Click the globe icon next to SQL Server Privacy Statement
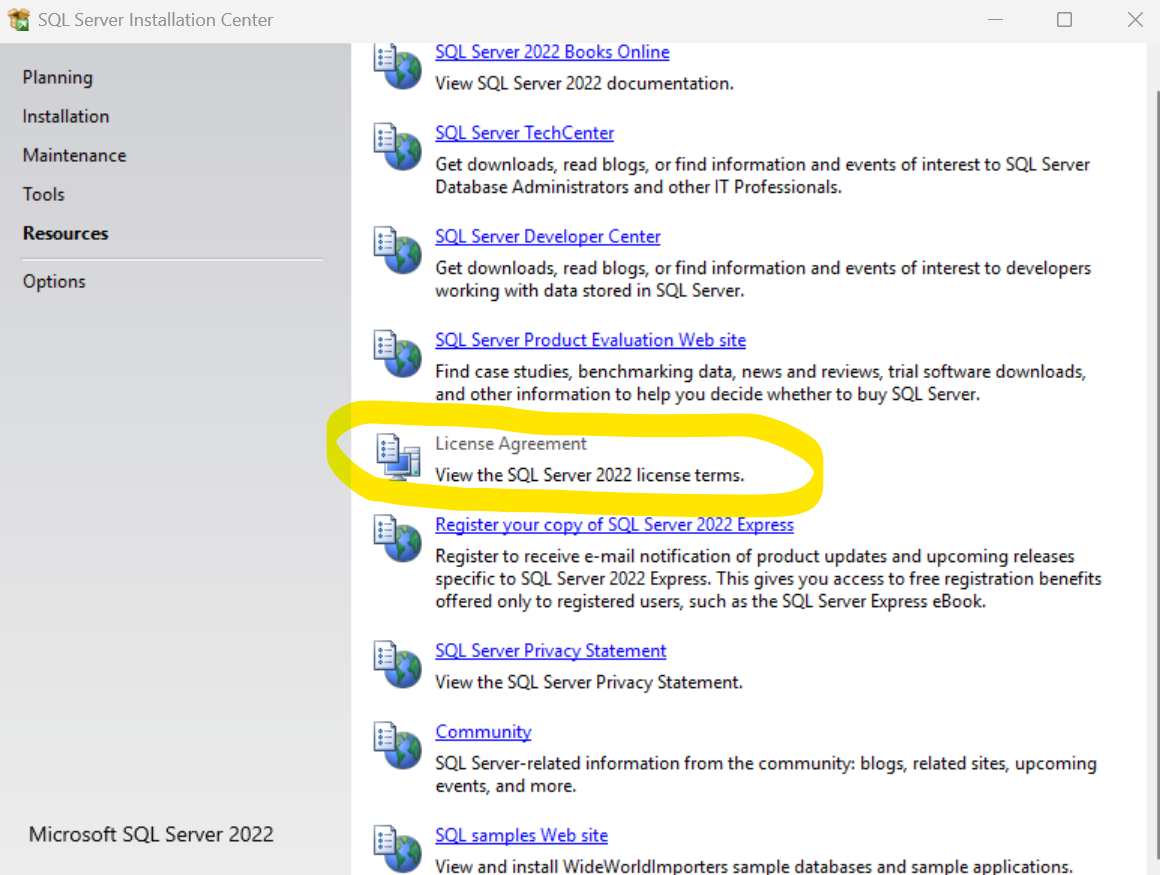This screenshot has width=1160, height=875. [398, 664]
